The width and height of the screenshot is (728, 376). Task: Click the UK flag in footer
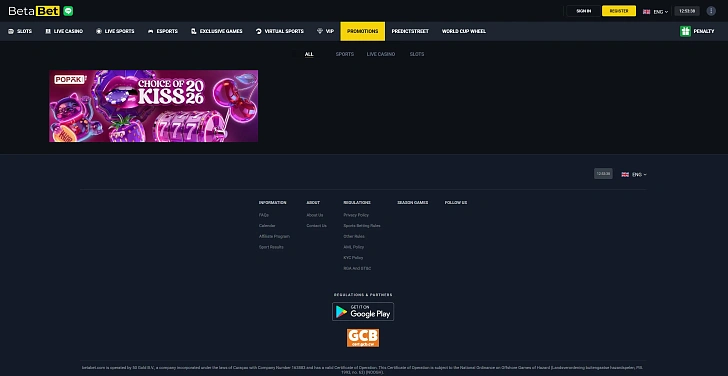625,175
